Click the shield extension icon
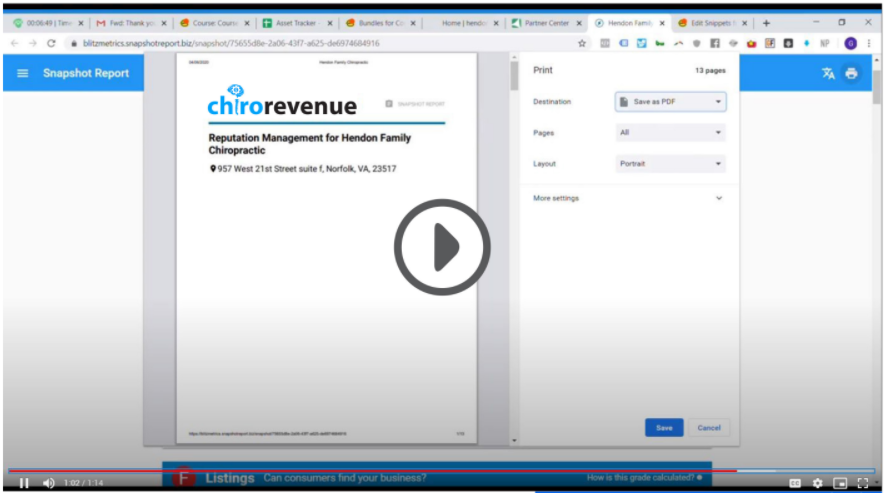The image size is (886, 493). 697,43
